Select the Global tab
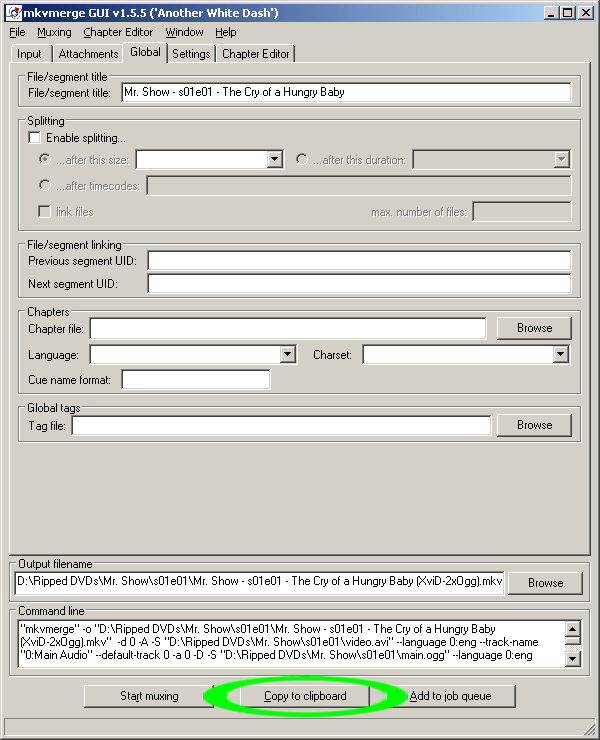Screen dimensions: 600x740 click(145, 52)
